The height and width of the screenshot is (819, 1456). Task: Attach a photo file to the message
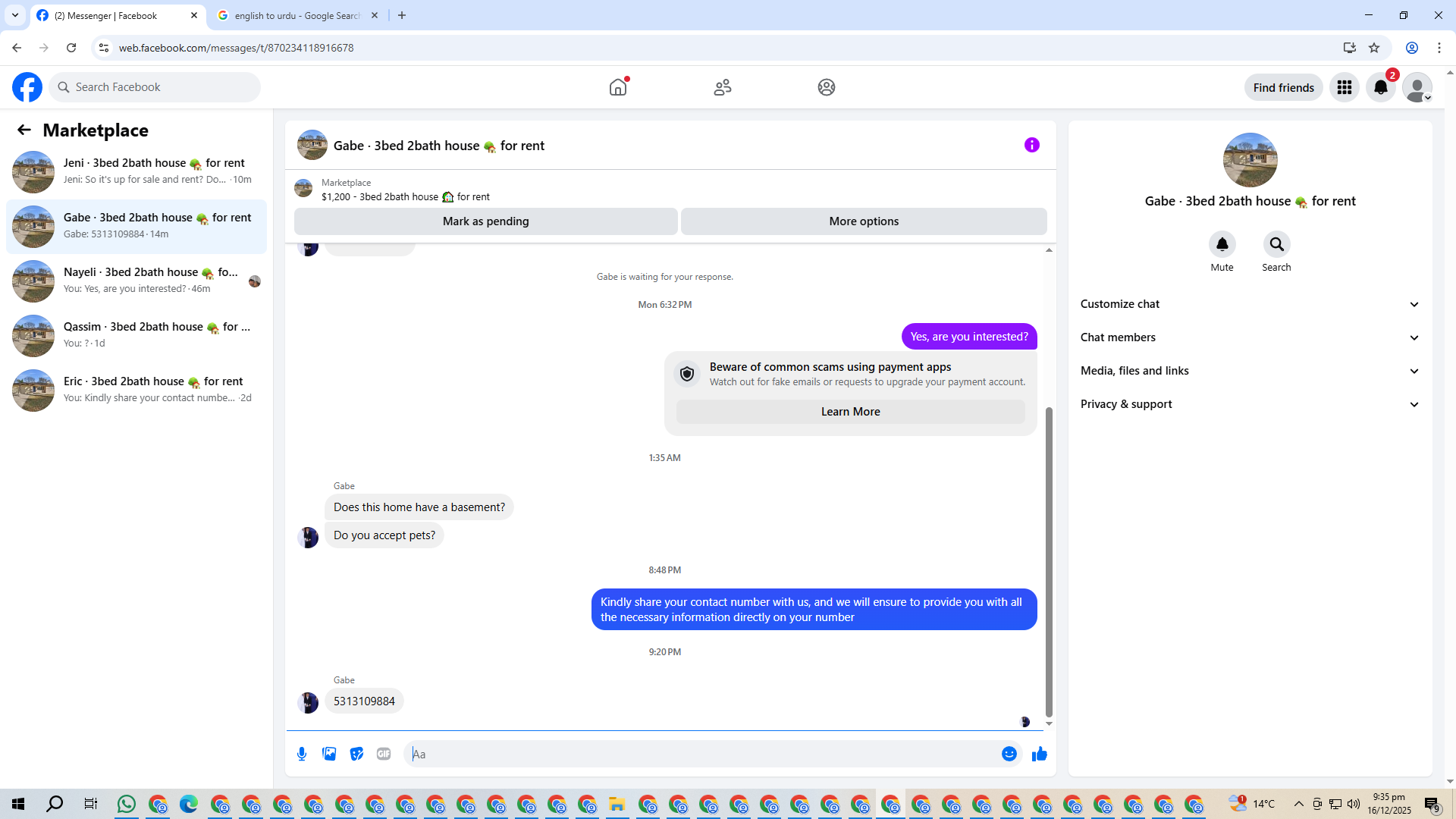click(x=329, y=754)
